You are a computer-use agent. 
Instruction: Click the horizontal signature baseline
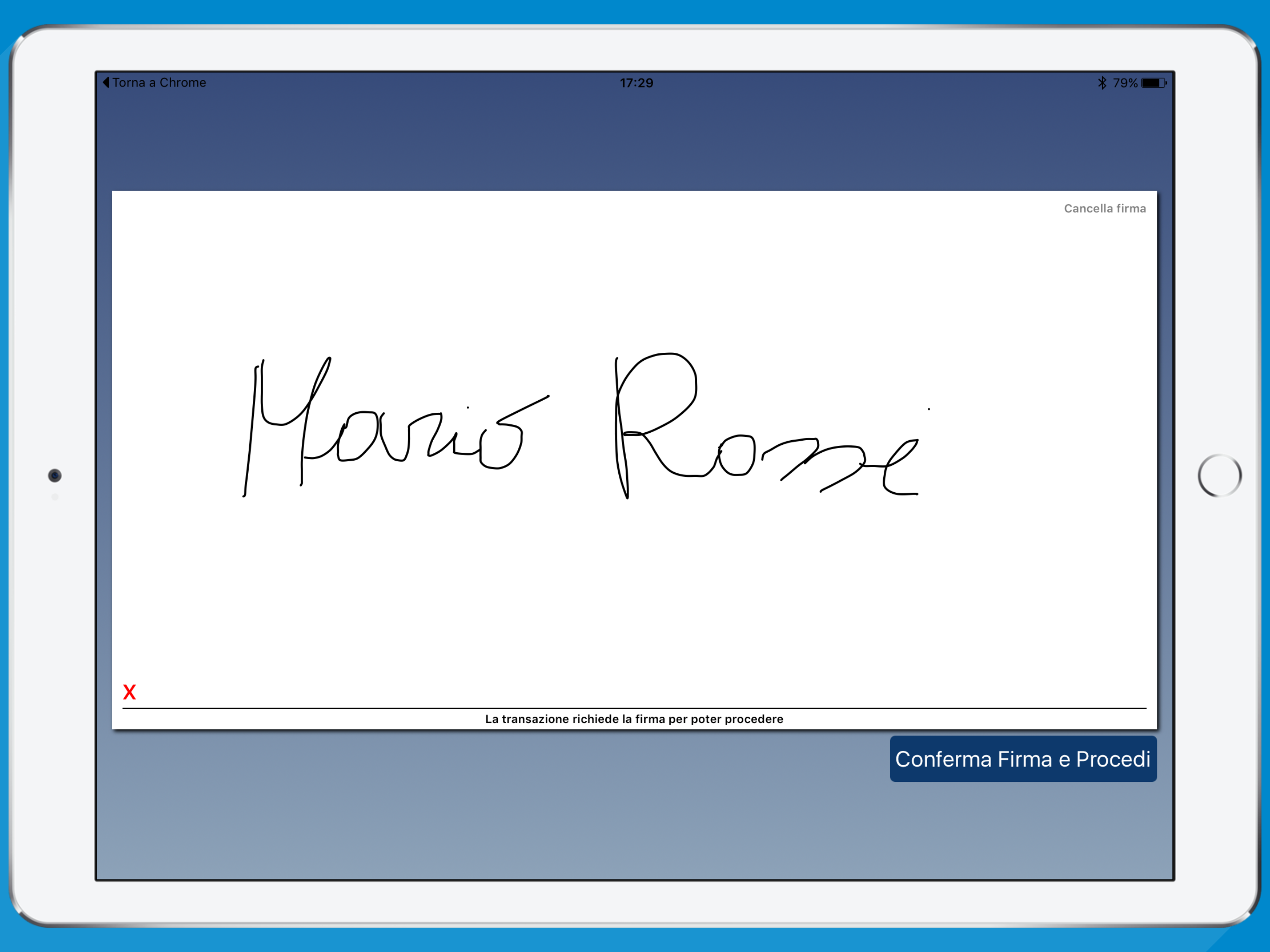[x=634, y=708]
